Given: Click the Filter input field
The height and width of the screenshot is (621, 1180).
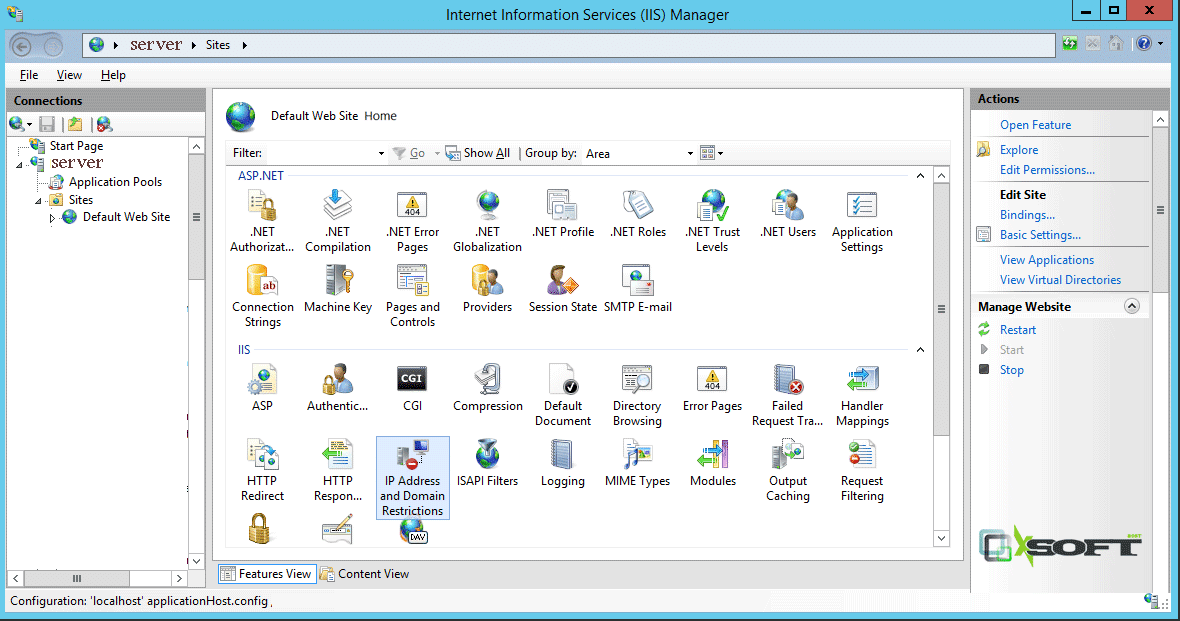Looking at the screenshot, I should pos(321,154).
